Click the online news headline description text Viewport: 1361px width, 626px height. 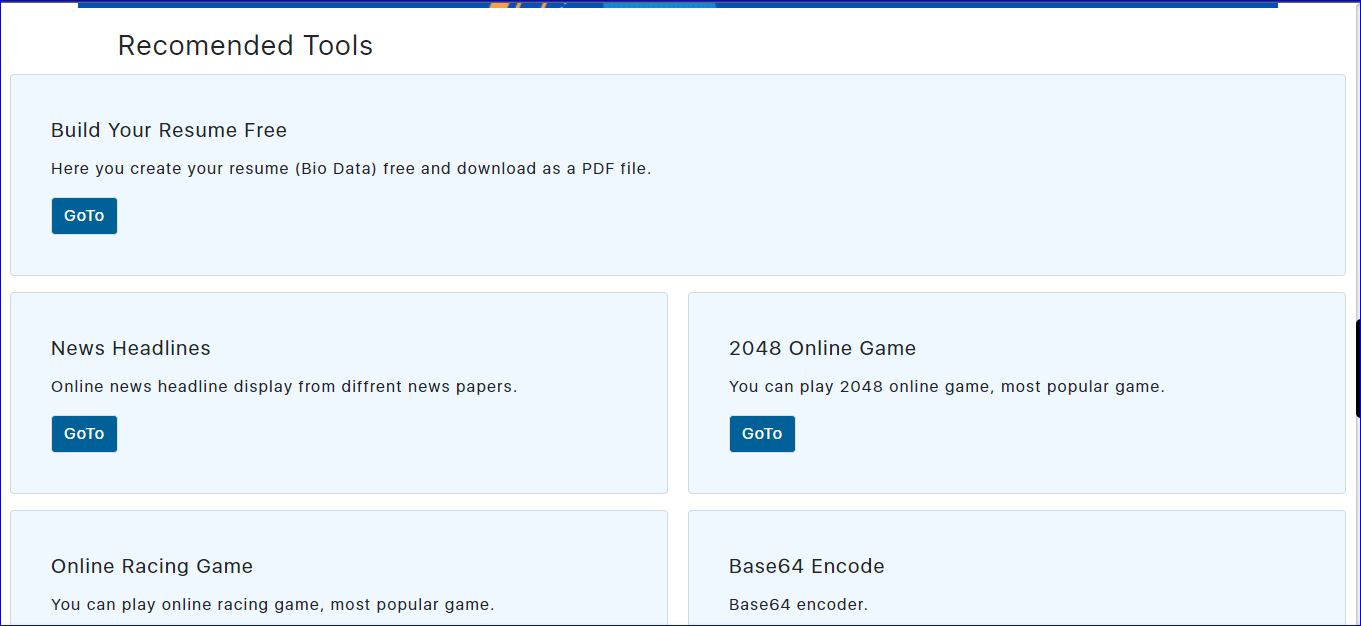pyautogui.click(x=284, y=387)
